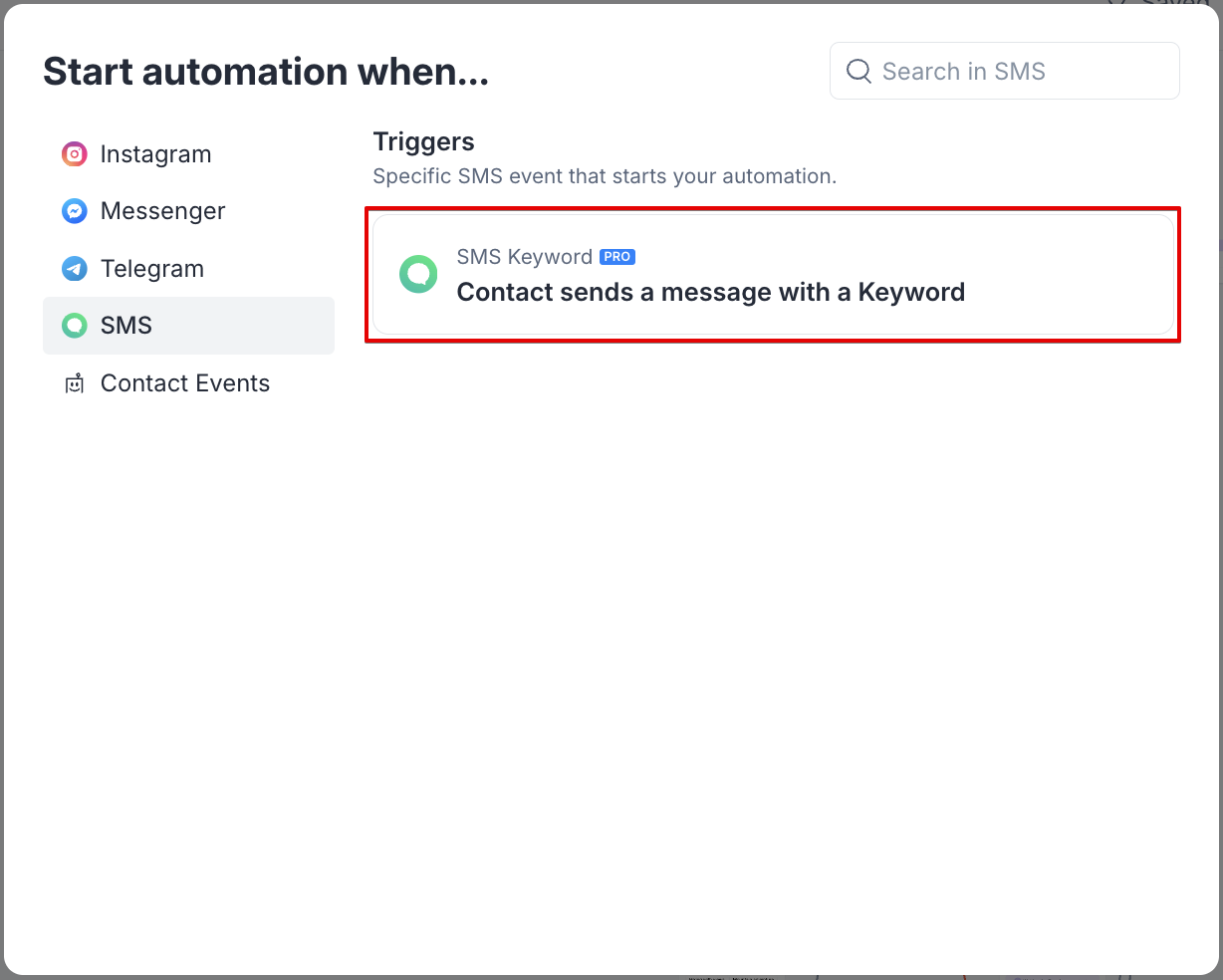Viewport: 1223px width, 980px height.
Task: Click the SMS Keyword label text
Action: 524,257
